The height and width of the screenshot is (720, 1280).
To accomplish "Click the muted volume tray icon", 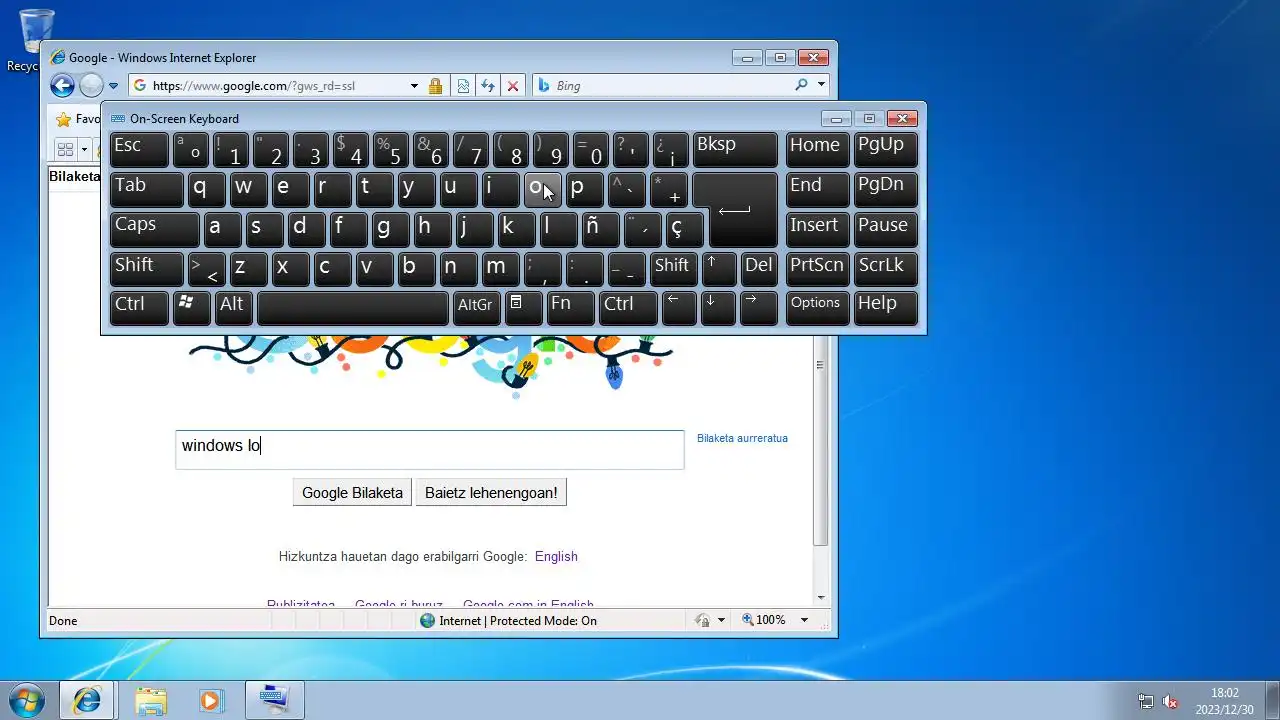I will pos(1170,702).
